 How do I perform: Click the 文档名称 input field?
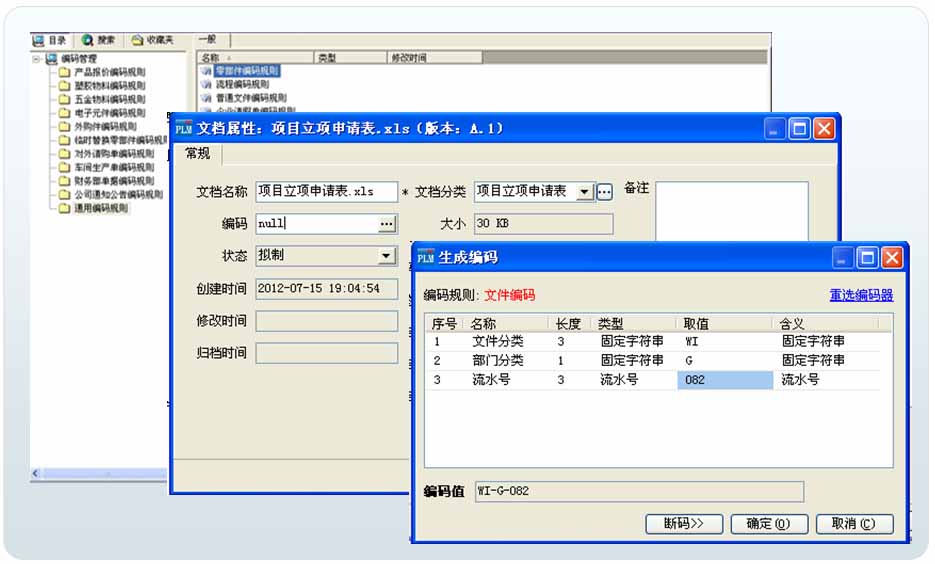[x=326, y=191]
